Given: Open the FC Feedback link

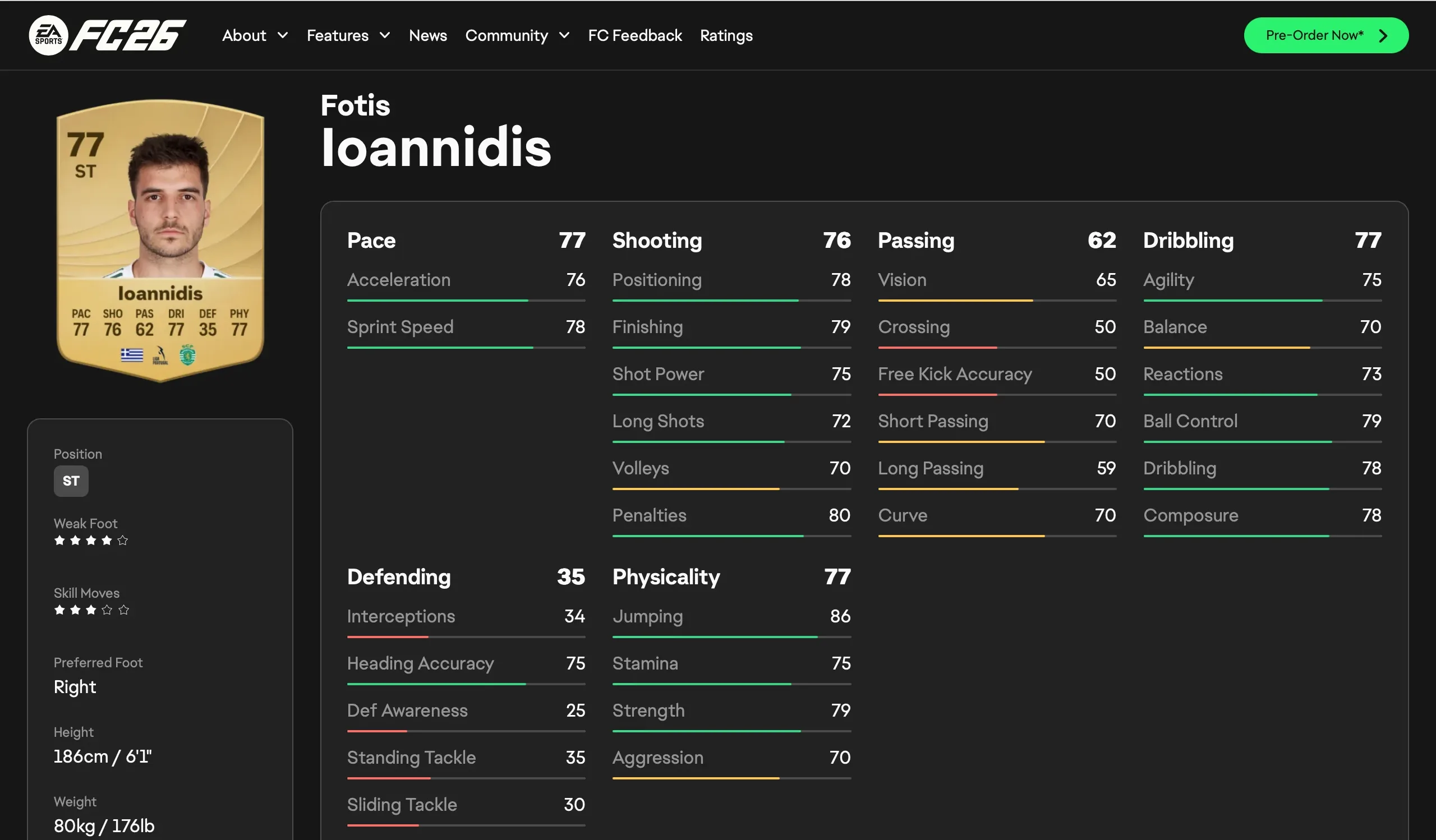Looking at the screenshot, I should 635,35.
